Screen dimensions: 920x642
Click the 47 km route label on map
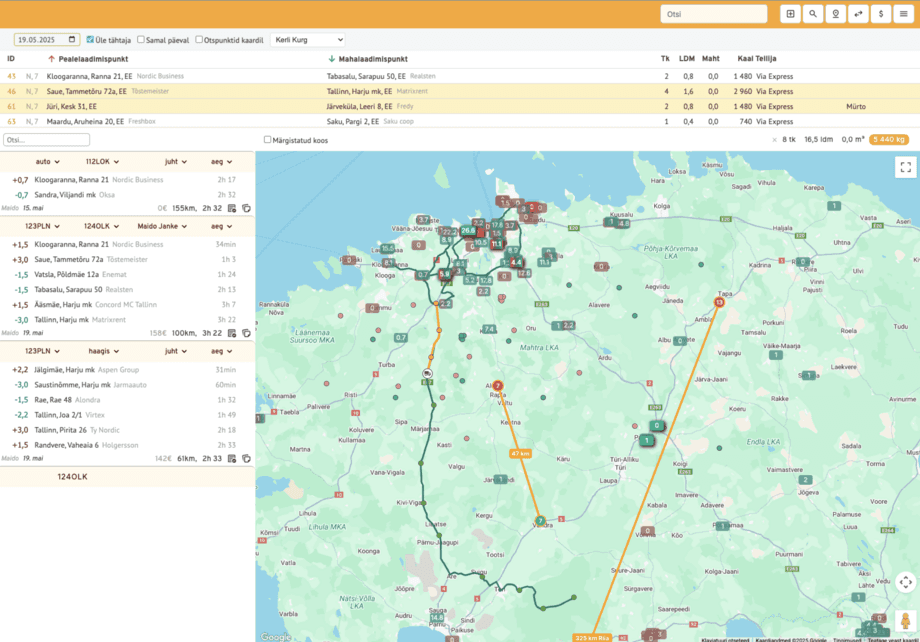pyautogui.click(x=520, y=454)
